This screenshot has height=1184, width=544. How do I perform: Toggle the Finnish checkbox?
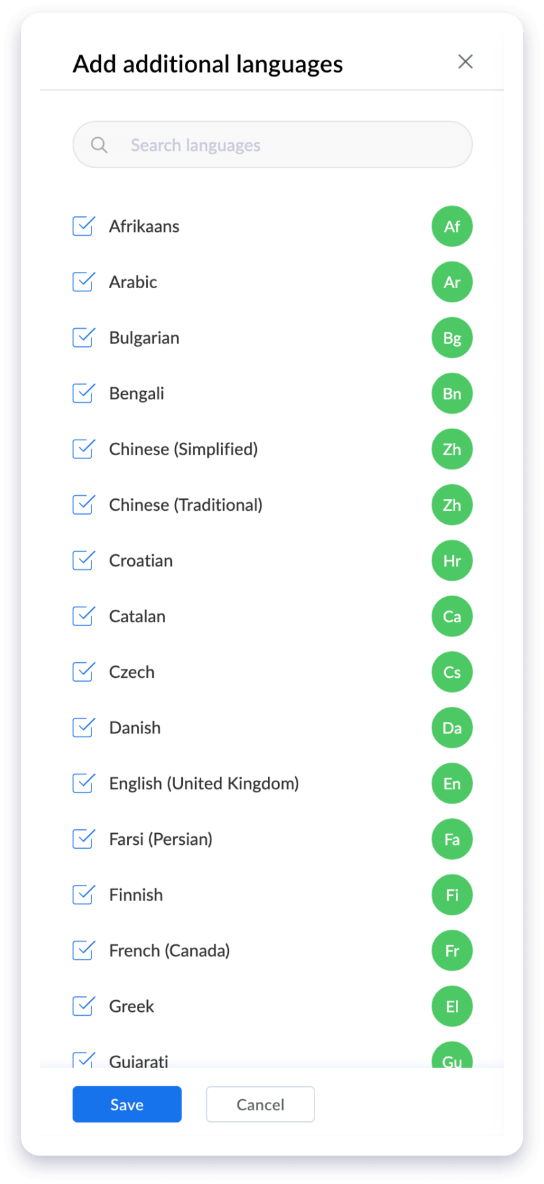pyautogui.click(x=83, y=895)
